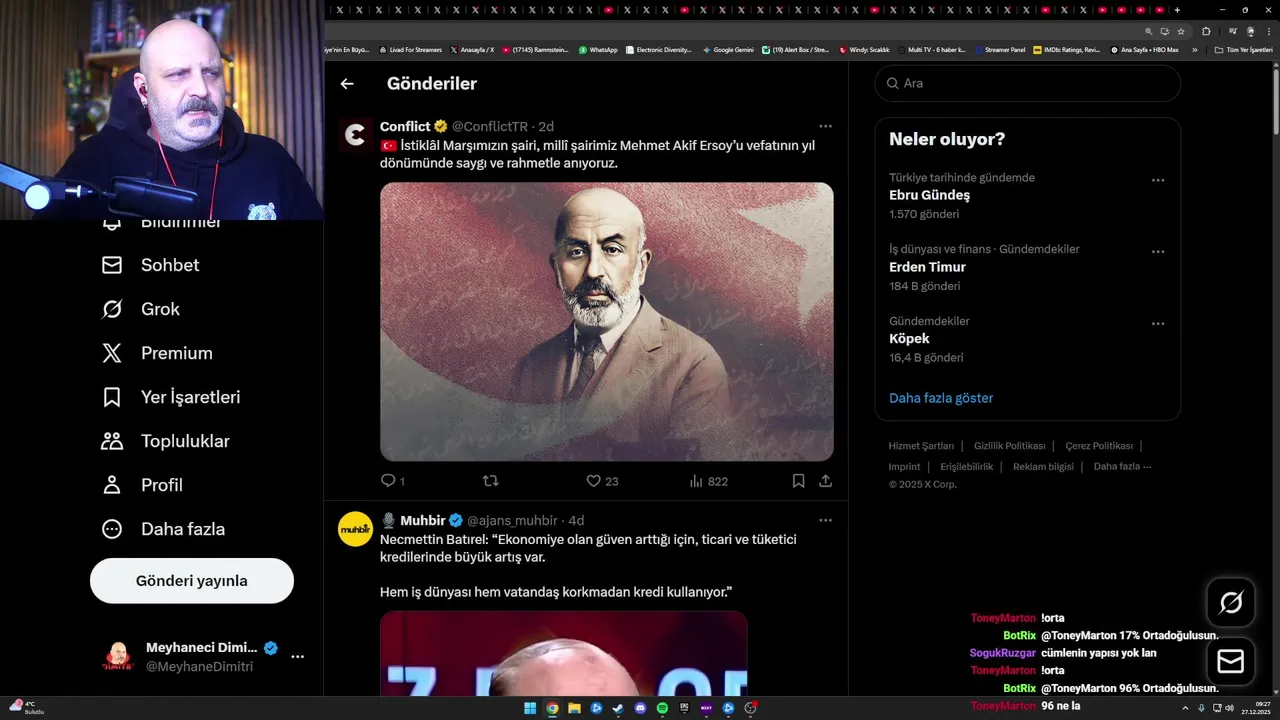The width and height of the screenshot is (1280, 720).
Task: Open Spotify from the taskbar
Action: pos(662,708)
